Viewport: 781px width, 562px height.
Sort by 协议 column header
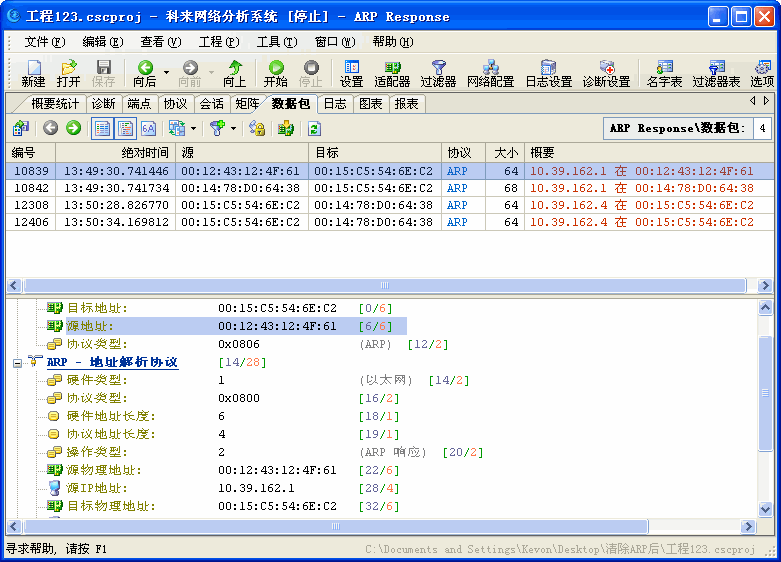(464, 152)
